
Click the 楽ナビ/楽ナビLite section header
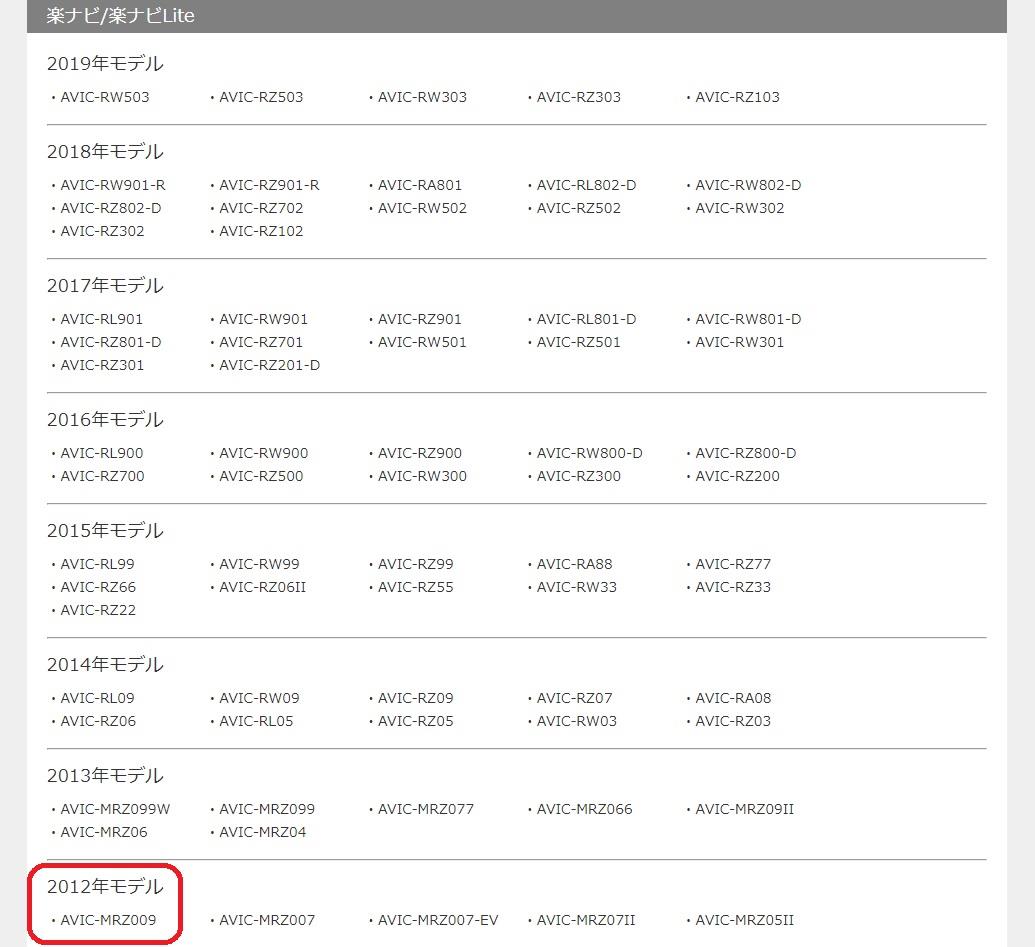pos(517,16)
